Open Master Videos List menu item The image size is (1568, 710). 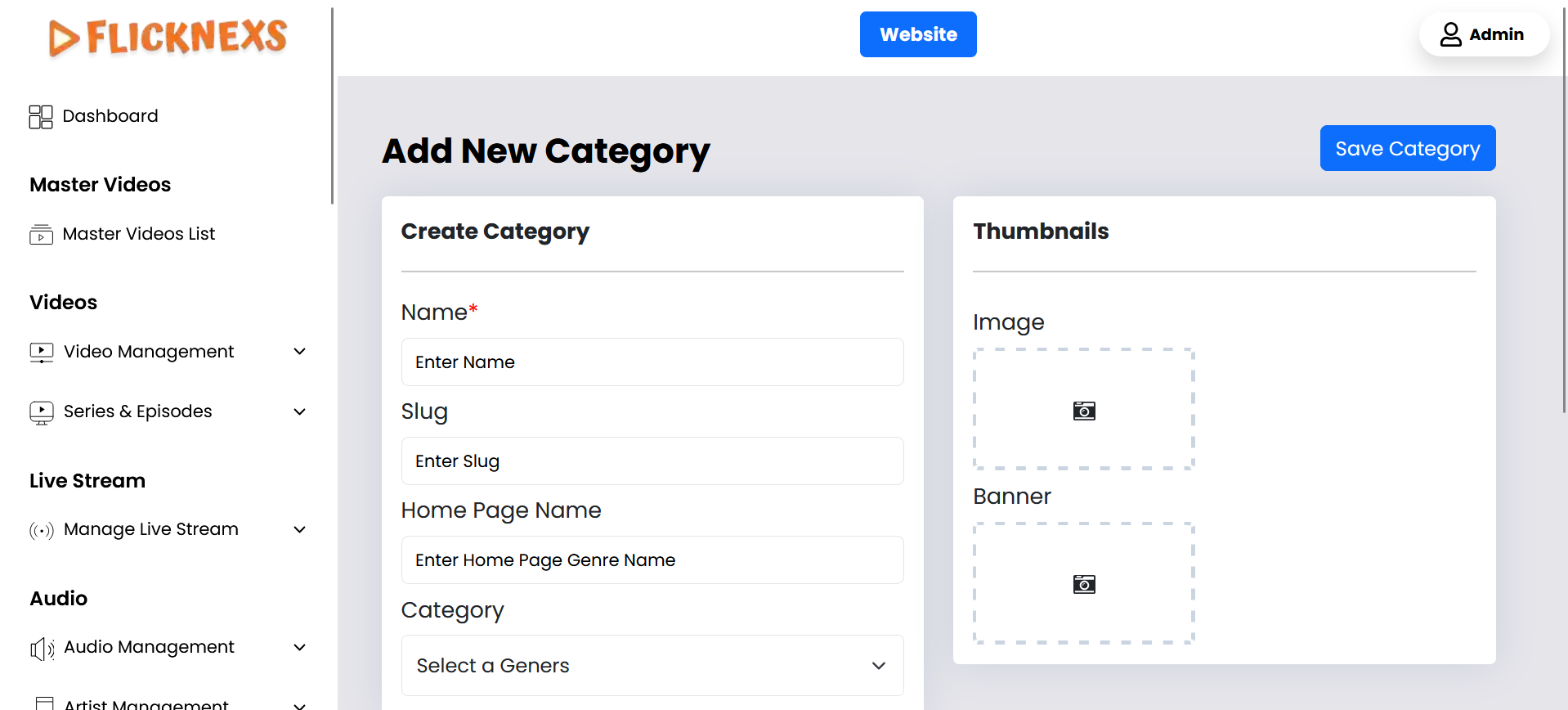pos(139,234)
